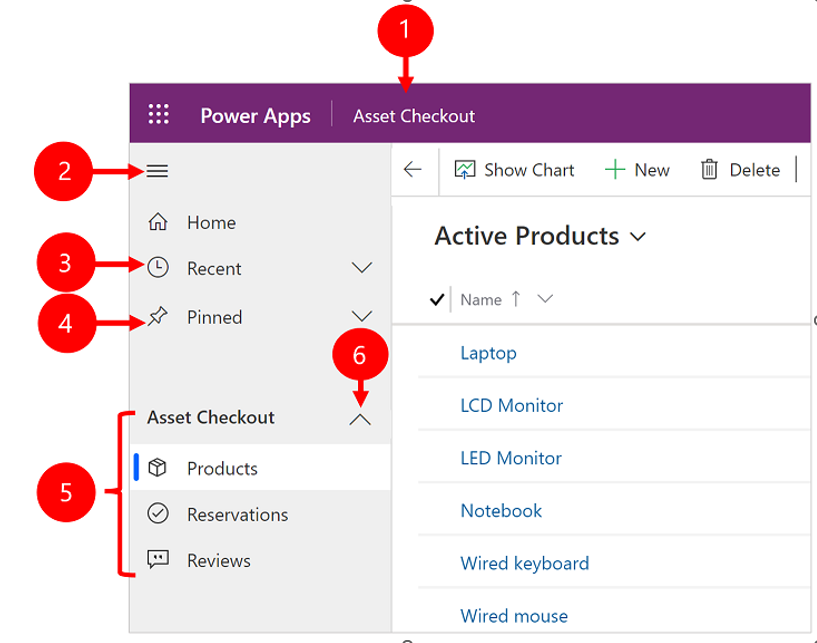The height and width of the screenshot is (643, 817).
Task: Click the Pinned pushpin icon
Action: tap(157, 317)
